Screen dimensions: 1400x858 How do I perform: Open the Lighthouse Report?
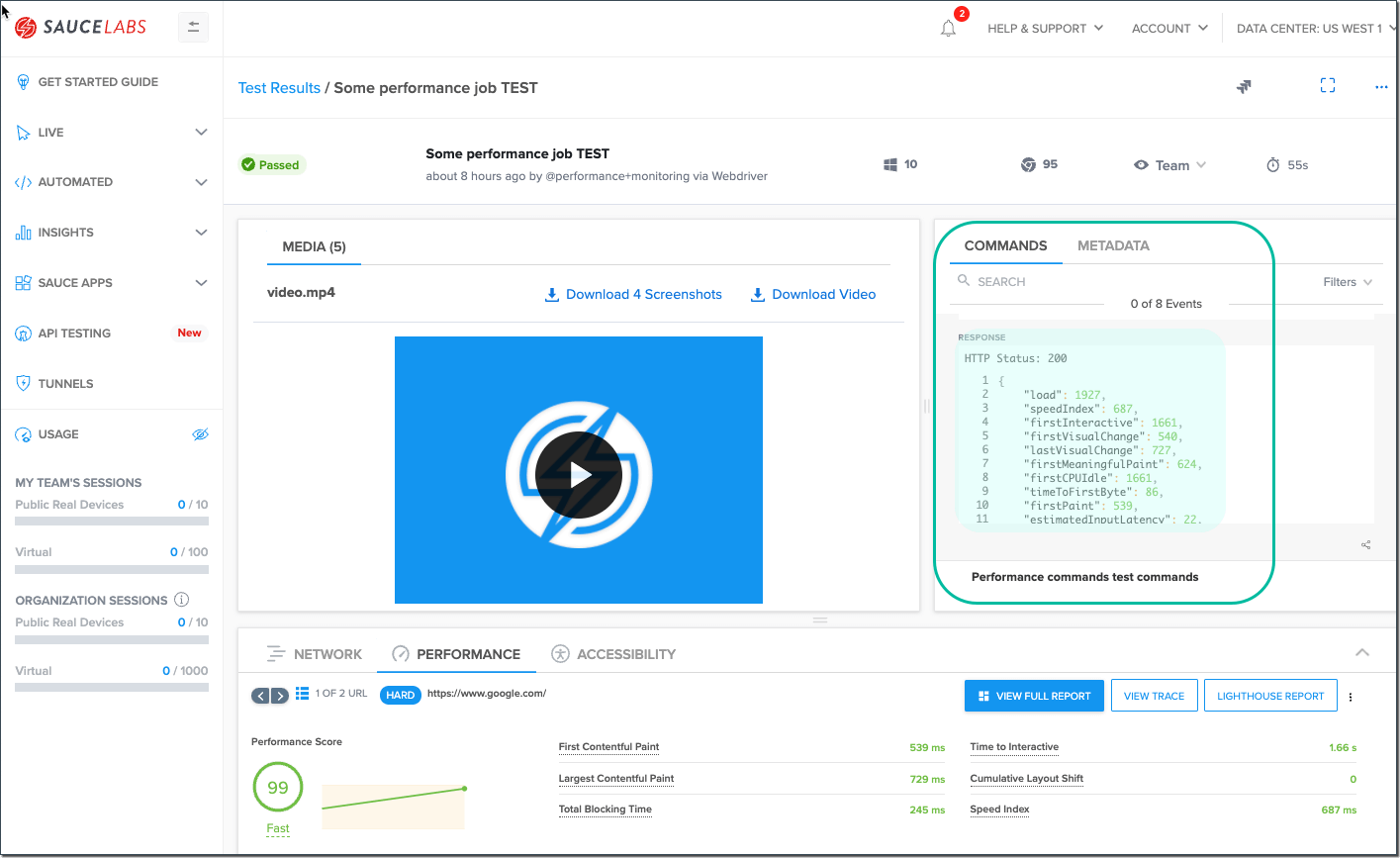point(1270,695)
